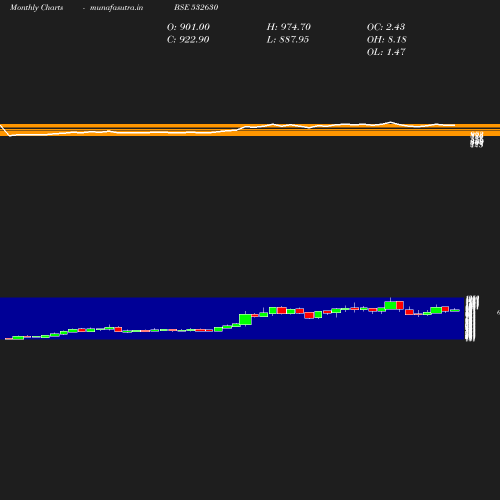Click the 'OC: 2.43' value

click(386, 27)
